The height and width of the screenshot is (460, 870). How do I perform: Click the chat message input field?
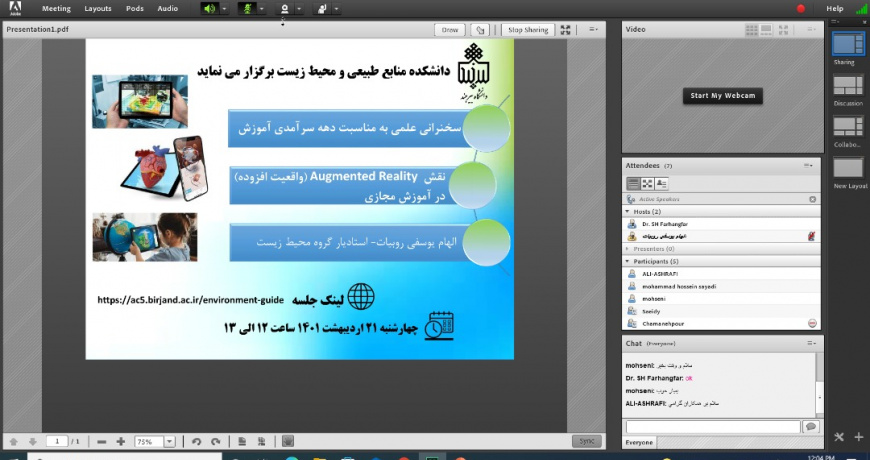713,427
